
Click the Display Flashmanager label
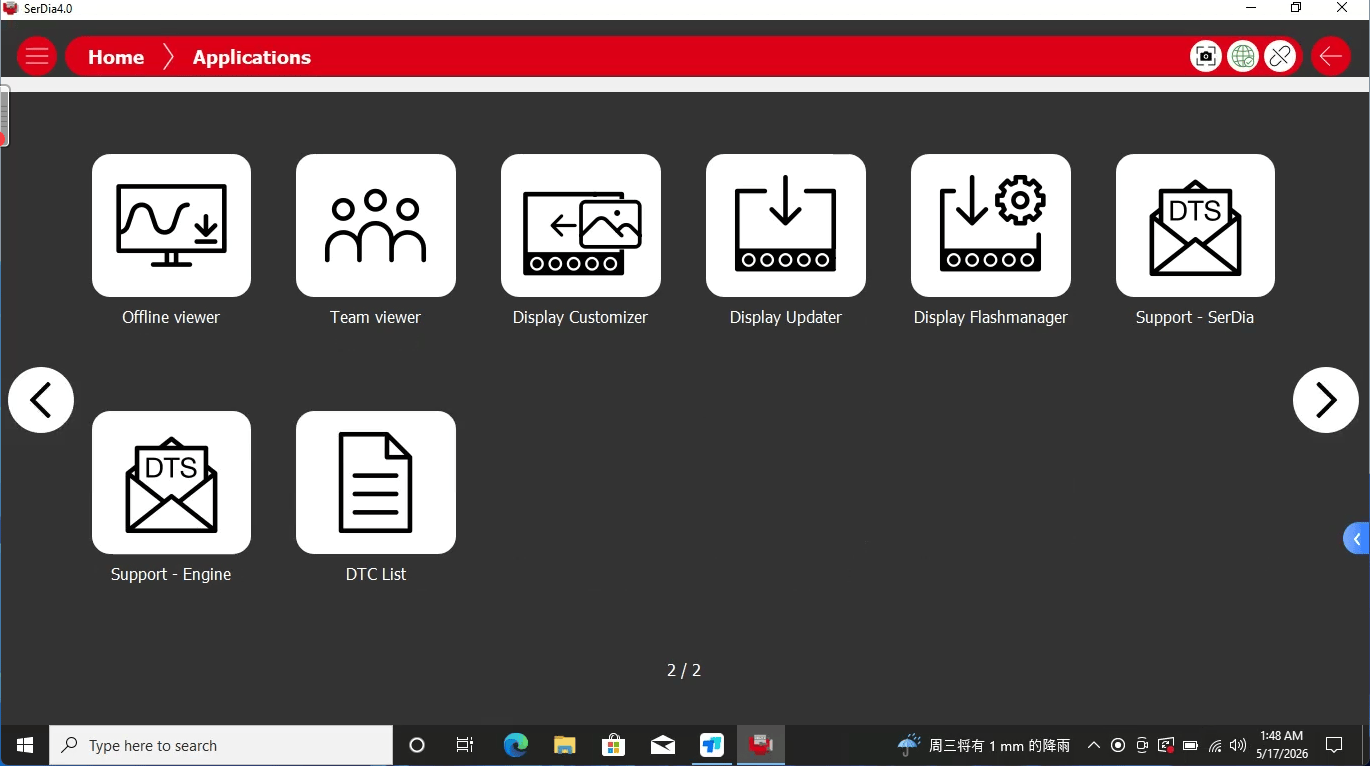[x=991, y=317]
